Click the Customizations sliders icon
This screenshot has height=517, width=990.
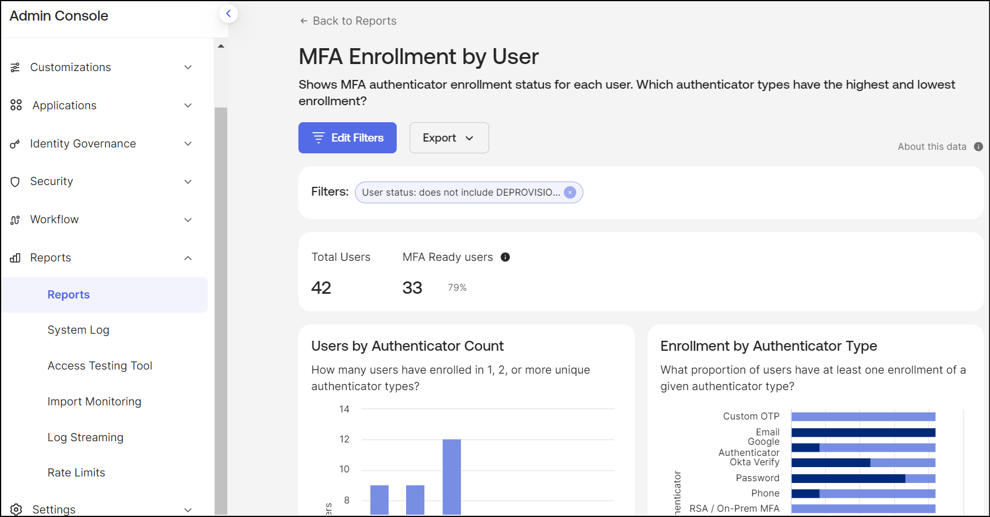(x=15, y=67)
